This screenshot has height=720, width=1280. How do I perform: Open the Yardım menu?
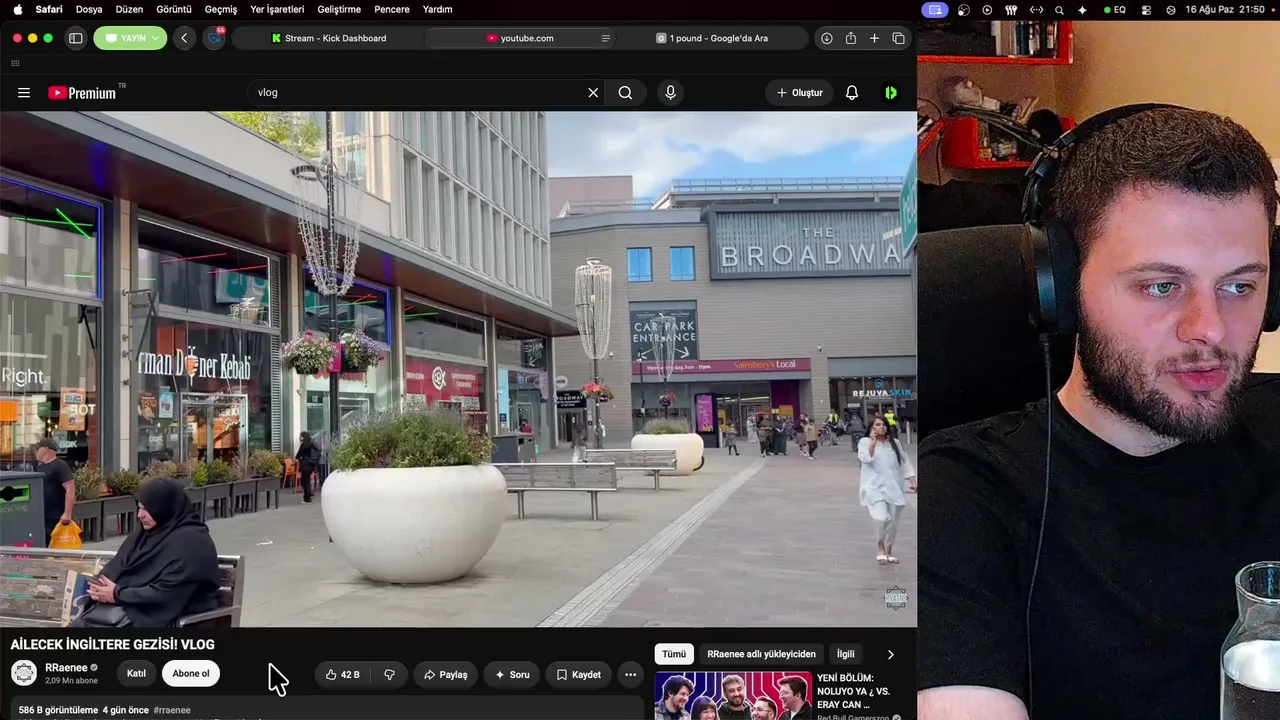[437, 9]
